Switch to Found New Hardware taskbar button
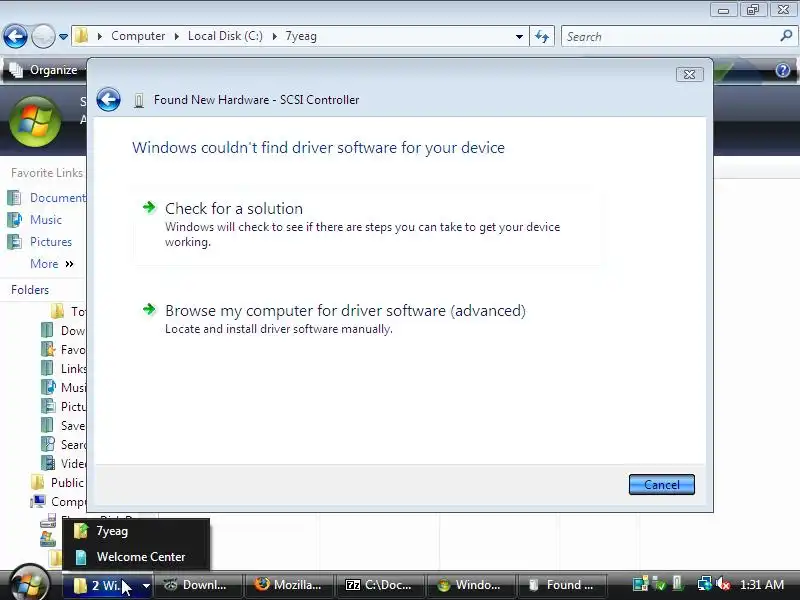 tap(561, 585)
